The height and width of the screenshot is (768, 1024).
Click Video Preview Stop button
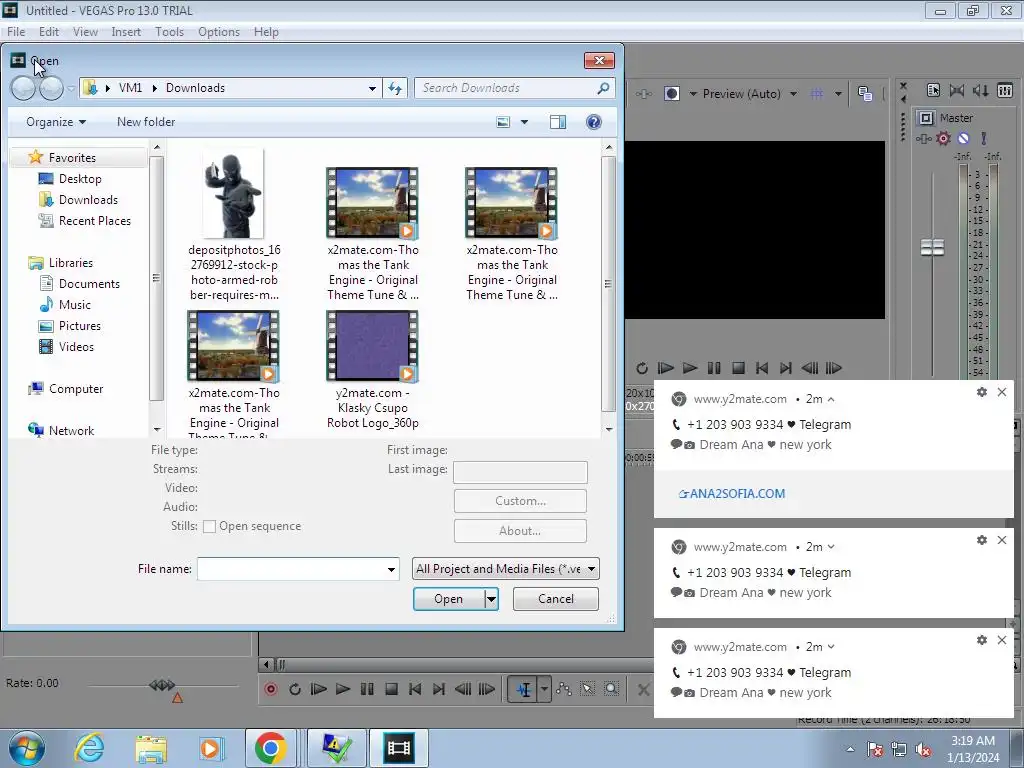738,368
